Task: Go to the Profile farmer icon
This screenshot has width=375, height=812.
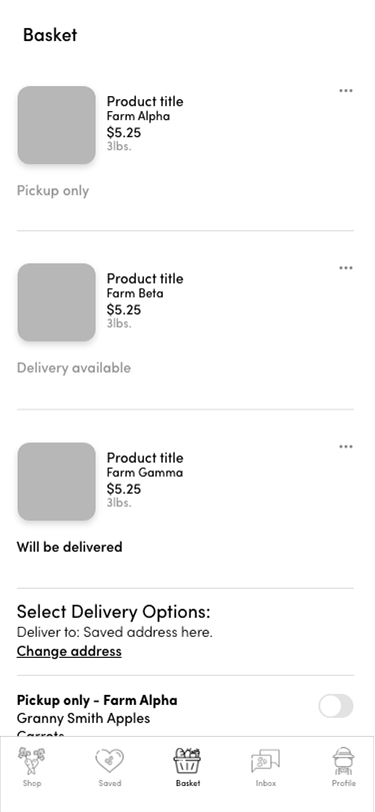Action: [x=343, y=760]
